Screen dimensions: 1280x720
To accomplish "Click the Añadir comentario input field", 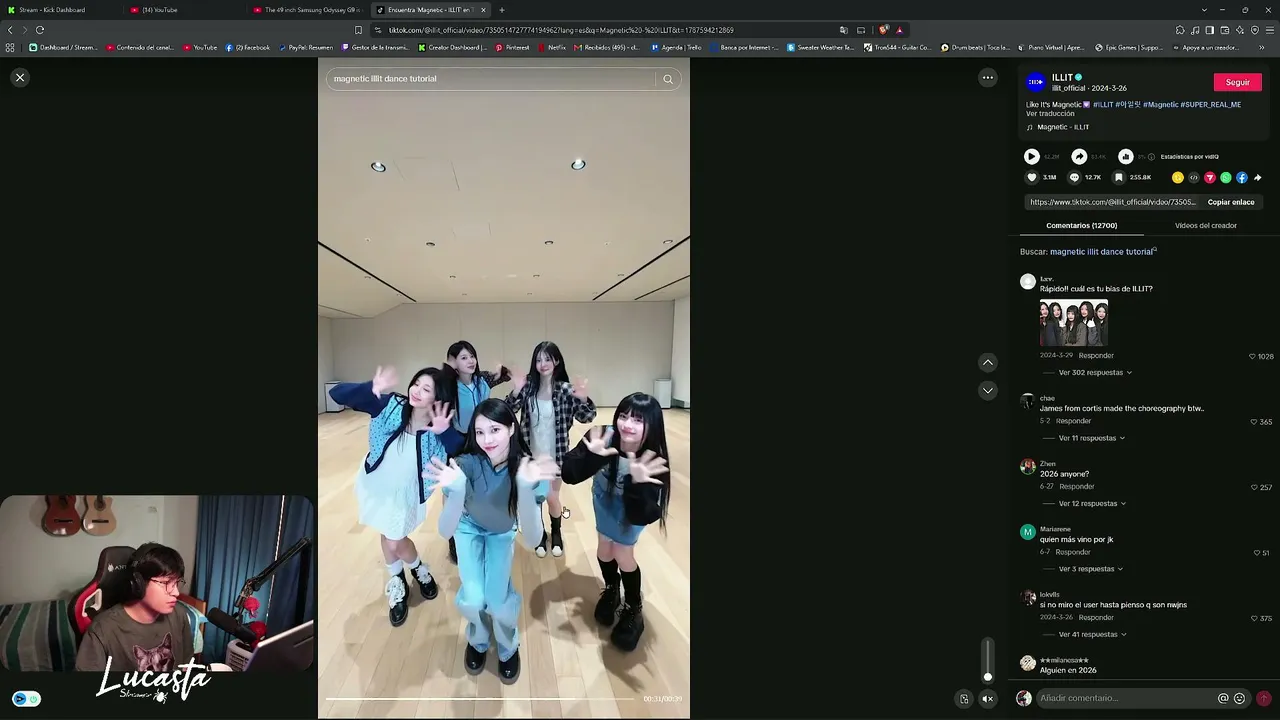I will click(x=1125, y=698).
